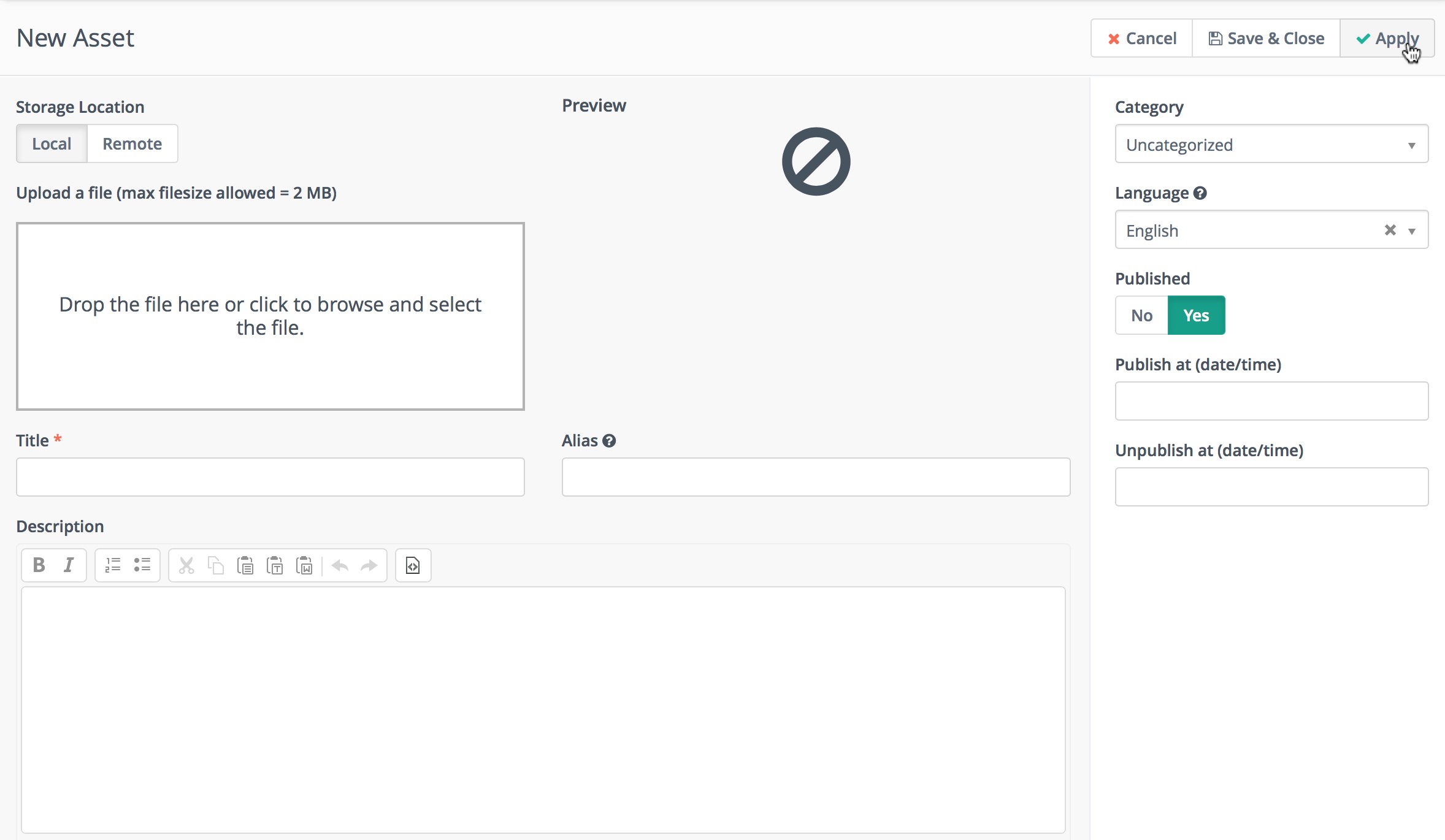
Task: Click the paste from Word icon
Action: [304, 565]
